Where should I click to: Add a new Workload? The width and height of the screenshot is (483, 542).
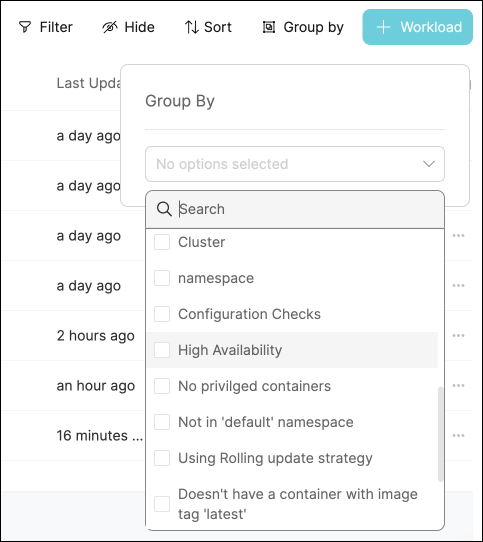point(418,27)
